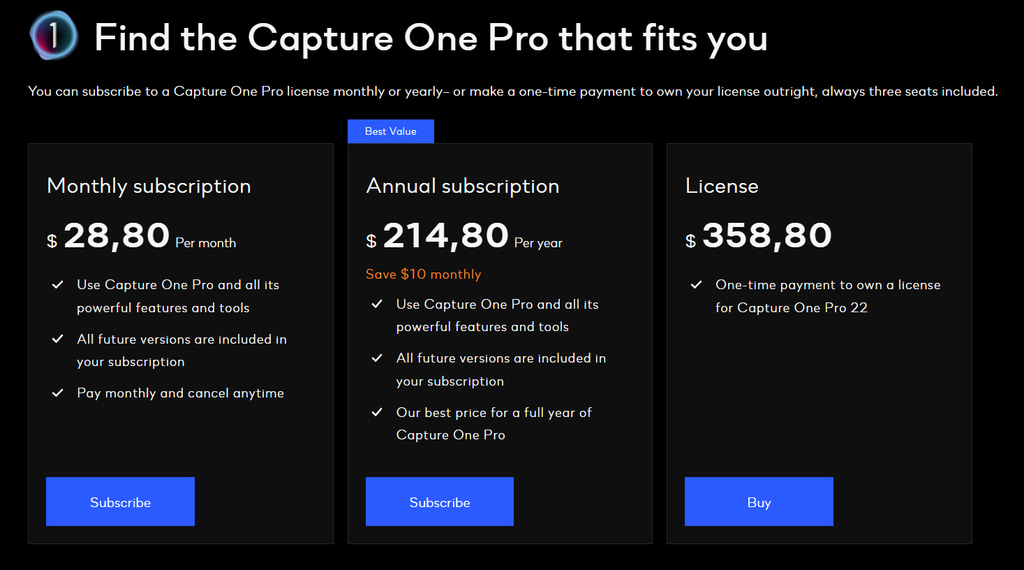
Task: Select the Annual subscription heading
Action: point(462,186)
